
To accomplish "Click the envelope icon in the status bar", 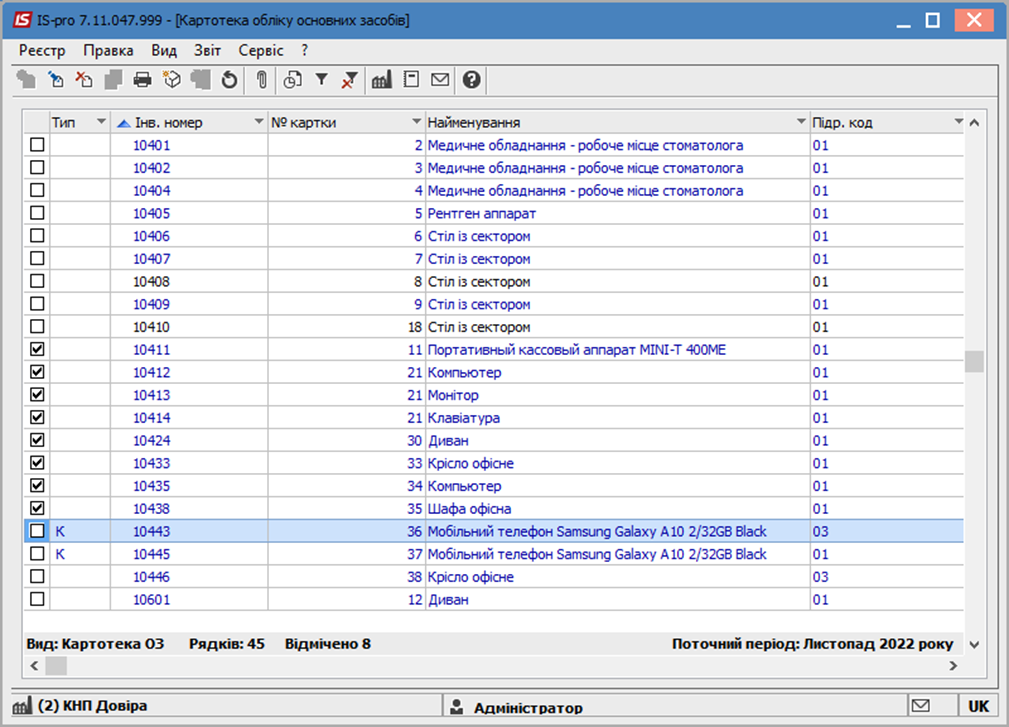I will tap(921, 706).
